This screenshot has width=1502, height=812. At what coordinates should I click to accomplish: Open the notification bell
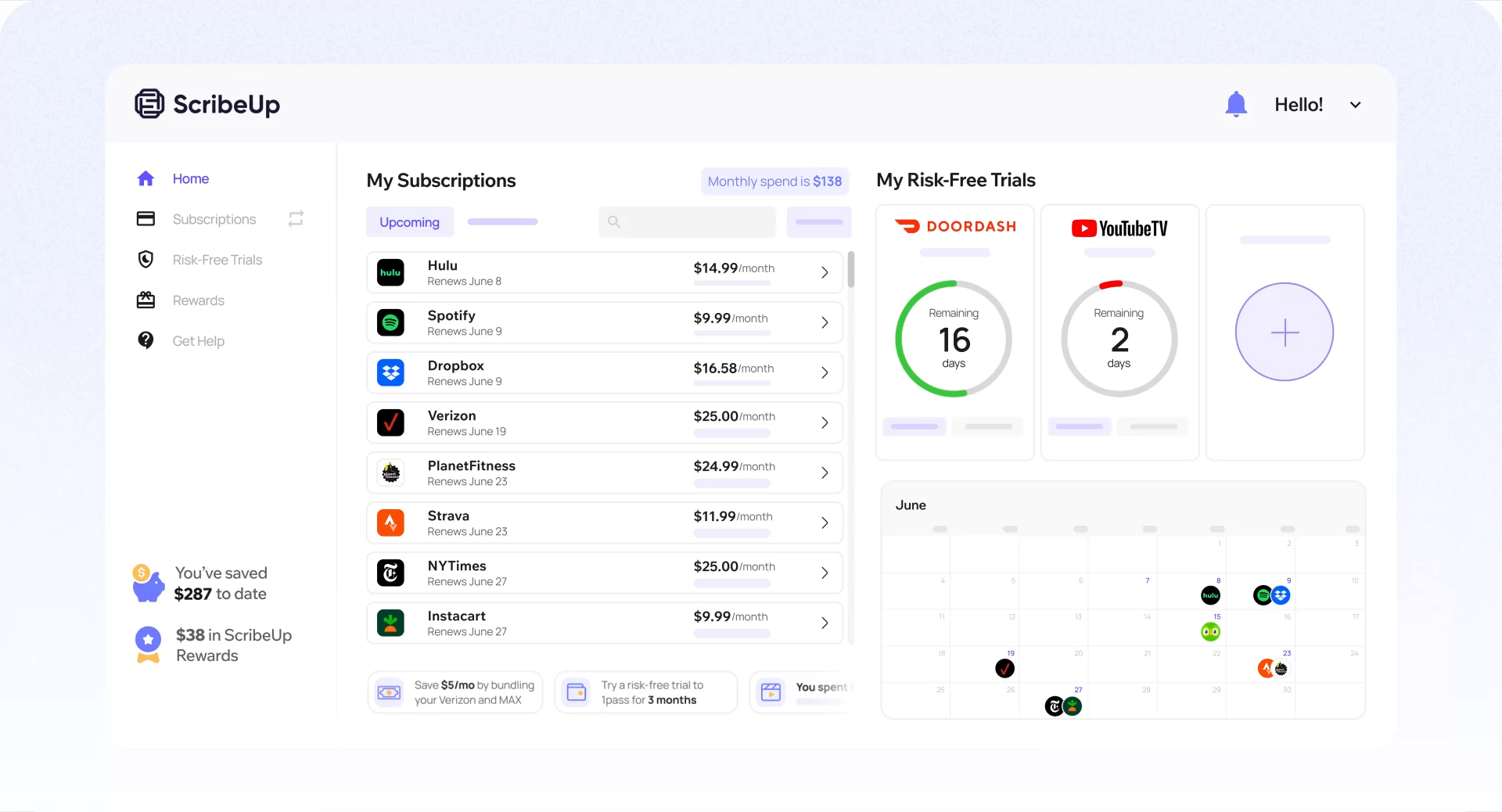pos(1235,103)
